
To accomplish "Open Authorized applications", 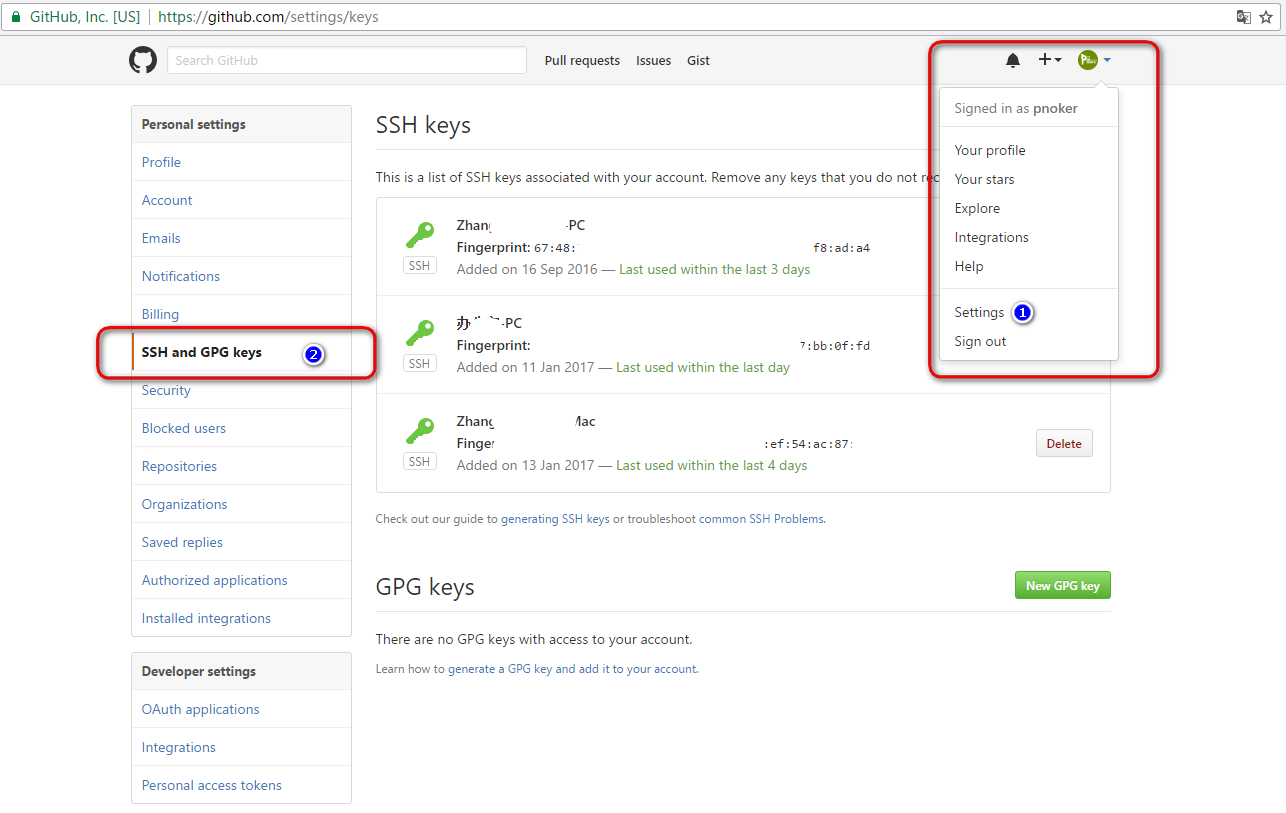I will (x=241, y=580).
